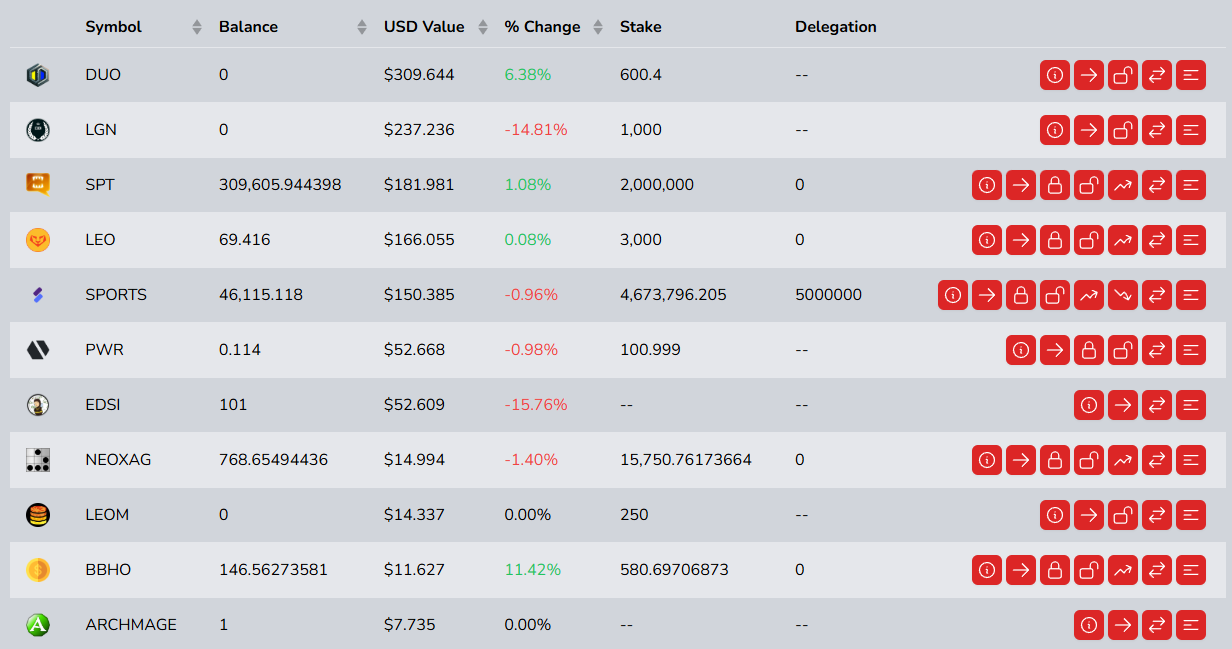The height and width of the screenshot is (649, 1232).
Task: Click the open lock unstake icon for LEOM
Action: 1122,515
